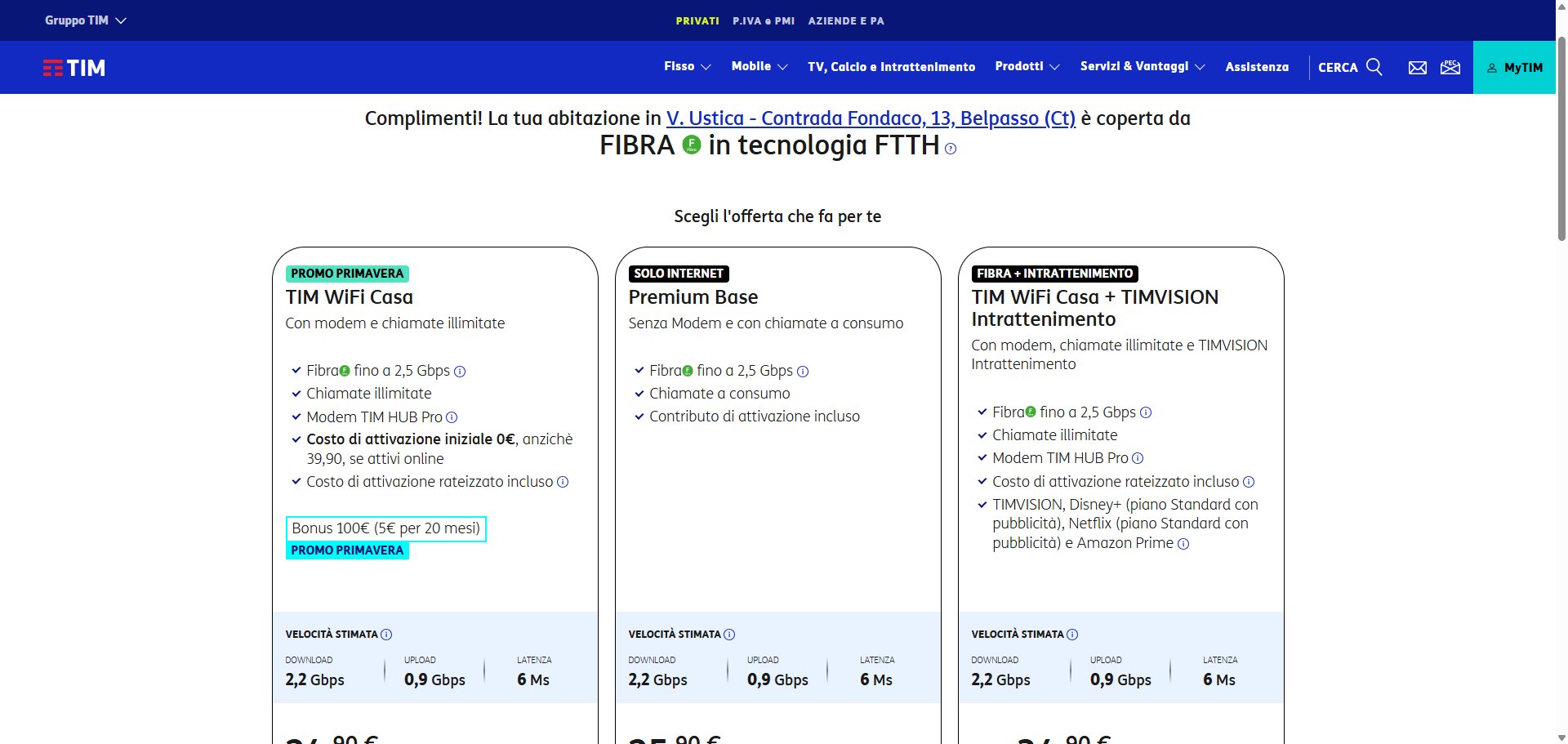Info icon beside Fibra 2,5 Gbps in Premium Base
The image size is (1568, 744).
tap(803, 372)
